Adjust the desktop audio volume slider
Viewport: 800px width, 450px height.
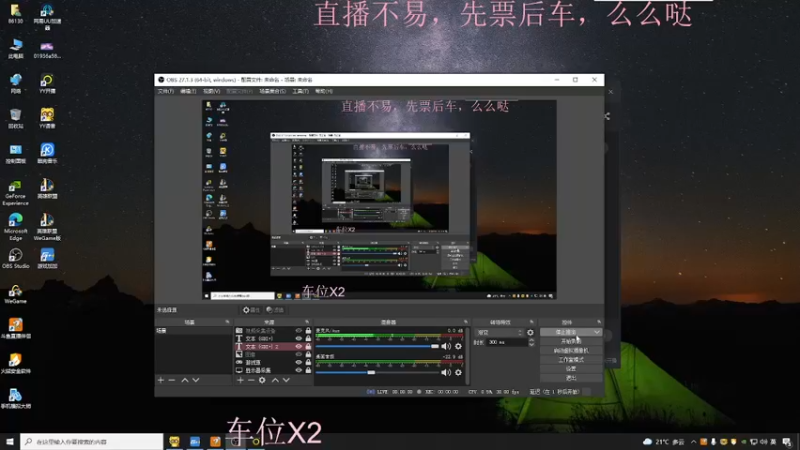378,372
